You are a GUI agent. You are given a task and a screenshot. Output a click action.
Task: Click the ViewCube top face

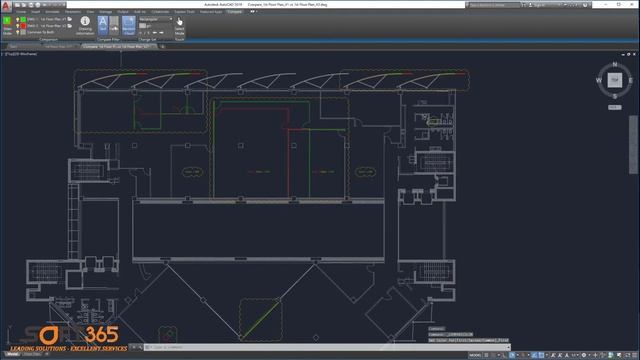615,80
